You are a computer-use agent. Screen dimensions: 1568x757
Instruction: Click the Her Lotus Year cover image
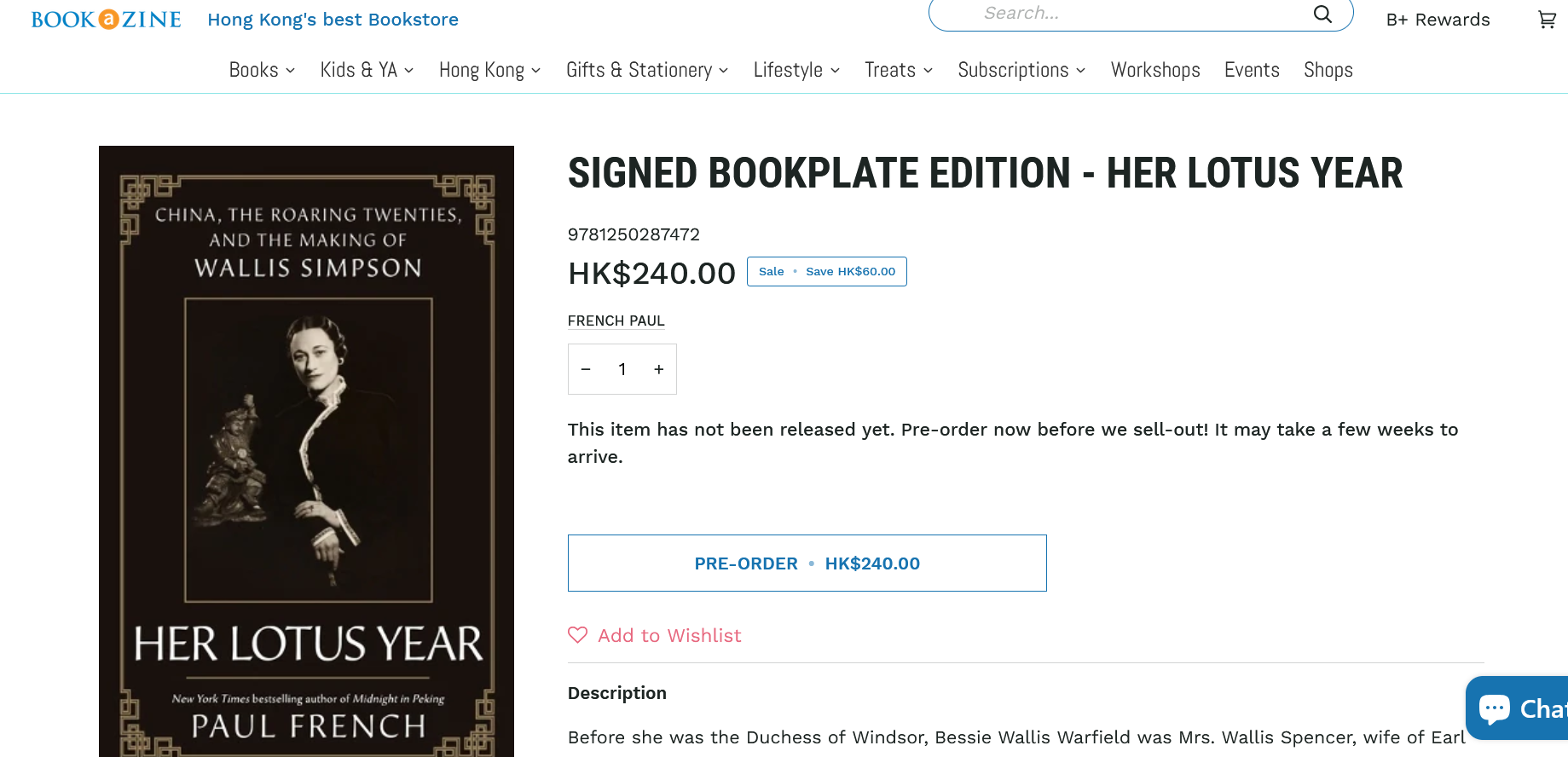[x=306, y=451]
